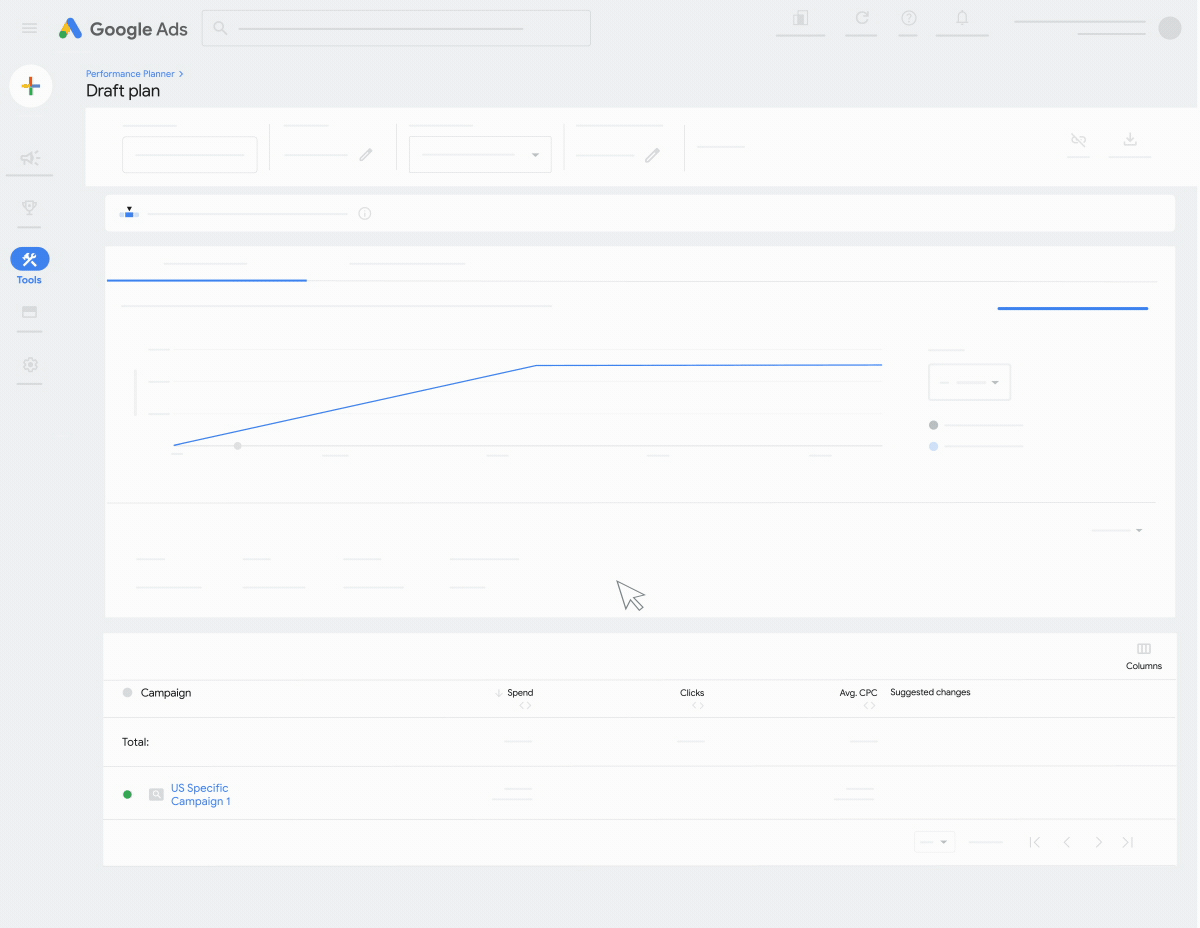Open the help question mark icon
The width and height of the screenshot is (1200, 928).
pyautogui.click(x=909, y=19)
